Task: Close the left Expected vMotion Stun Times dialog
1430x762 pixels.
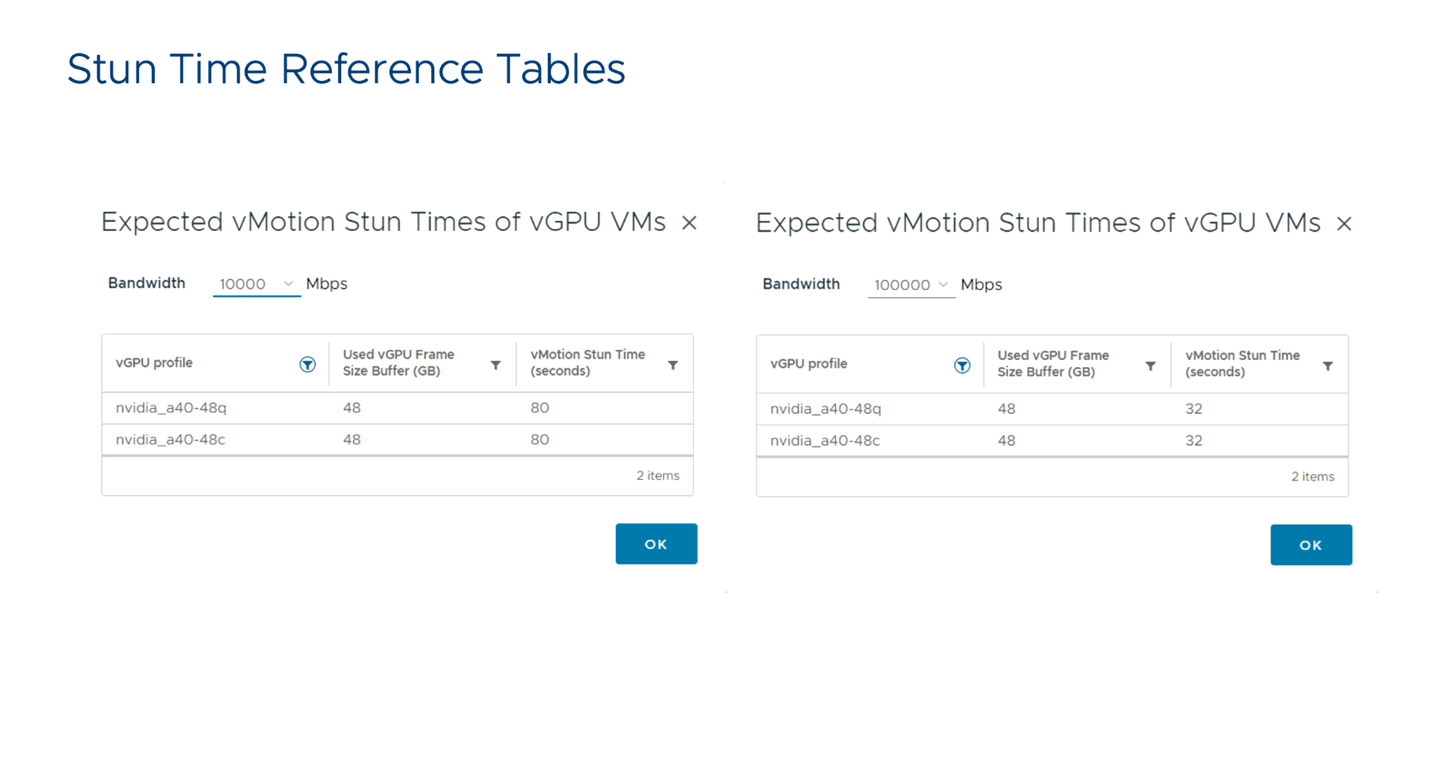Action: [689, 223]
